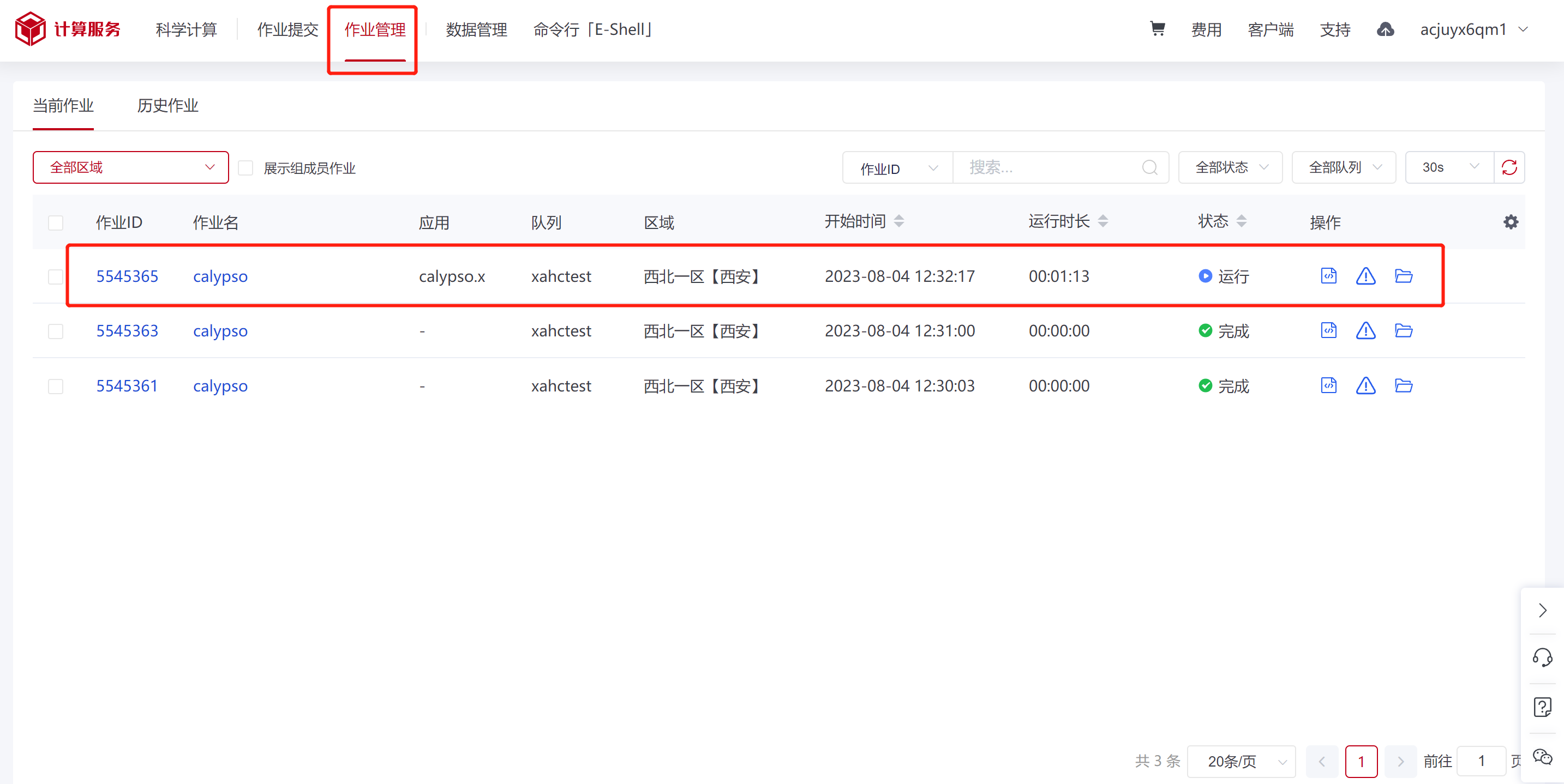
Task: Open folder icon for job 5545361
Action: coord(1403,386)
